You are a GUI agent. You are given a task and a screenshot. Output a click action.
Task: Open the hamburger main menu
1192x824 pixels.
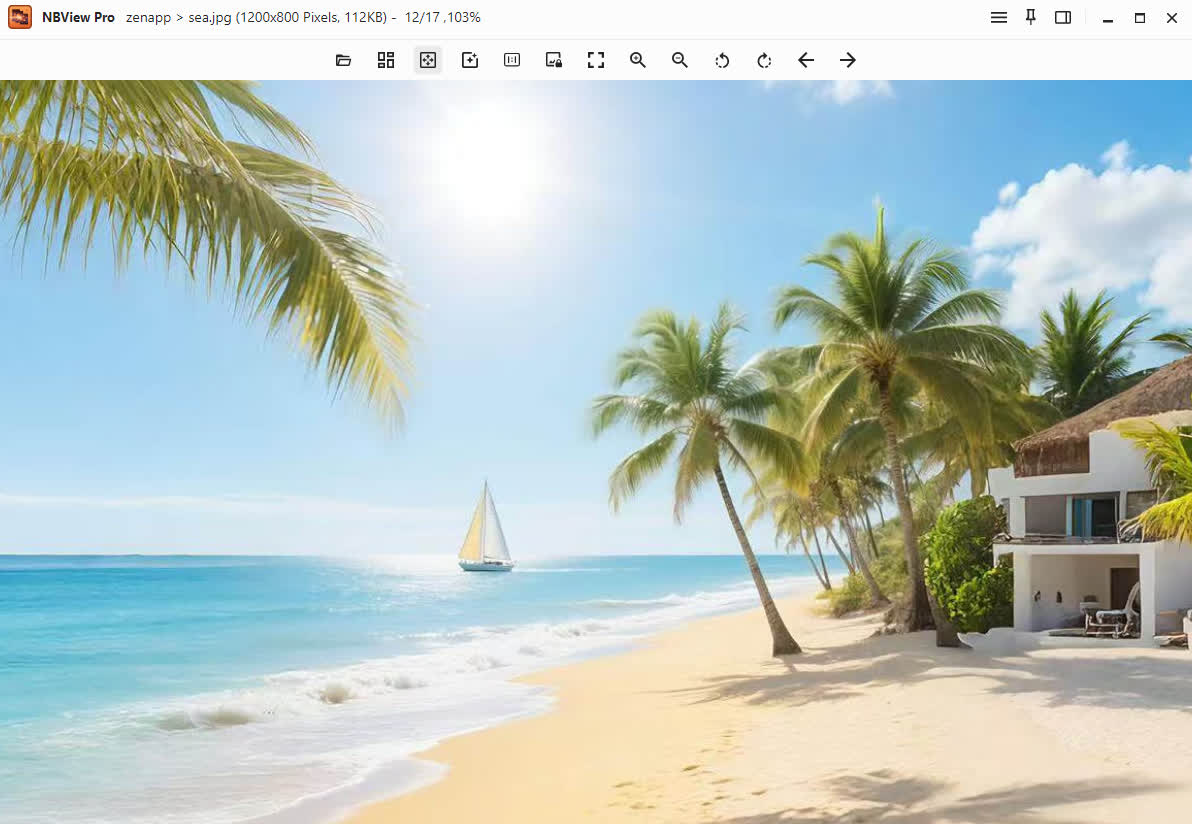click(x=999, y=17)
